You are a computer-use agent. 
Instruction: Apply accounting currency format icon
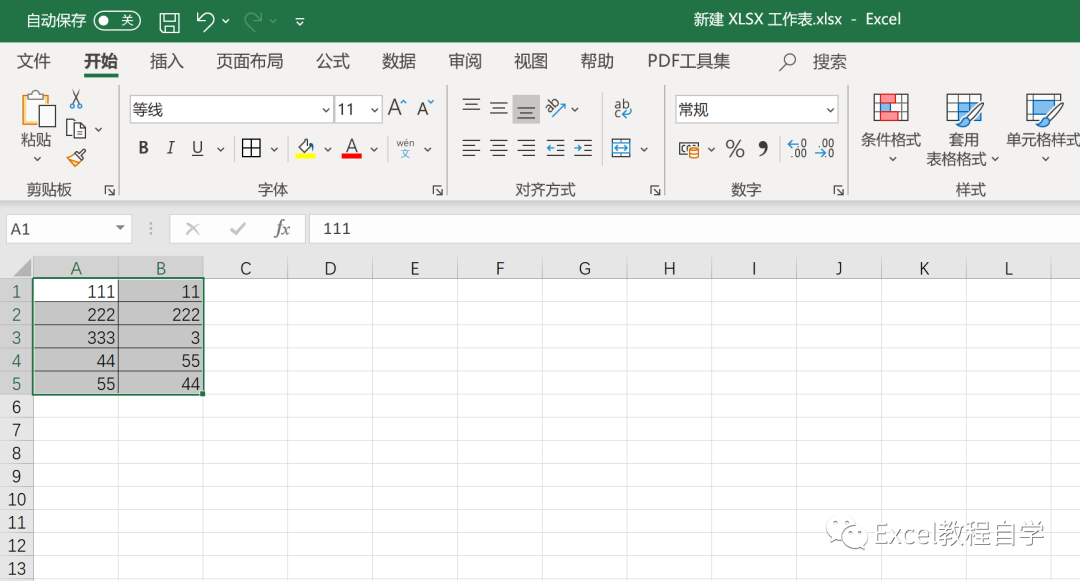tap(689, 149)
